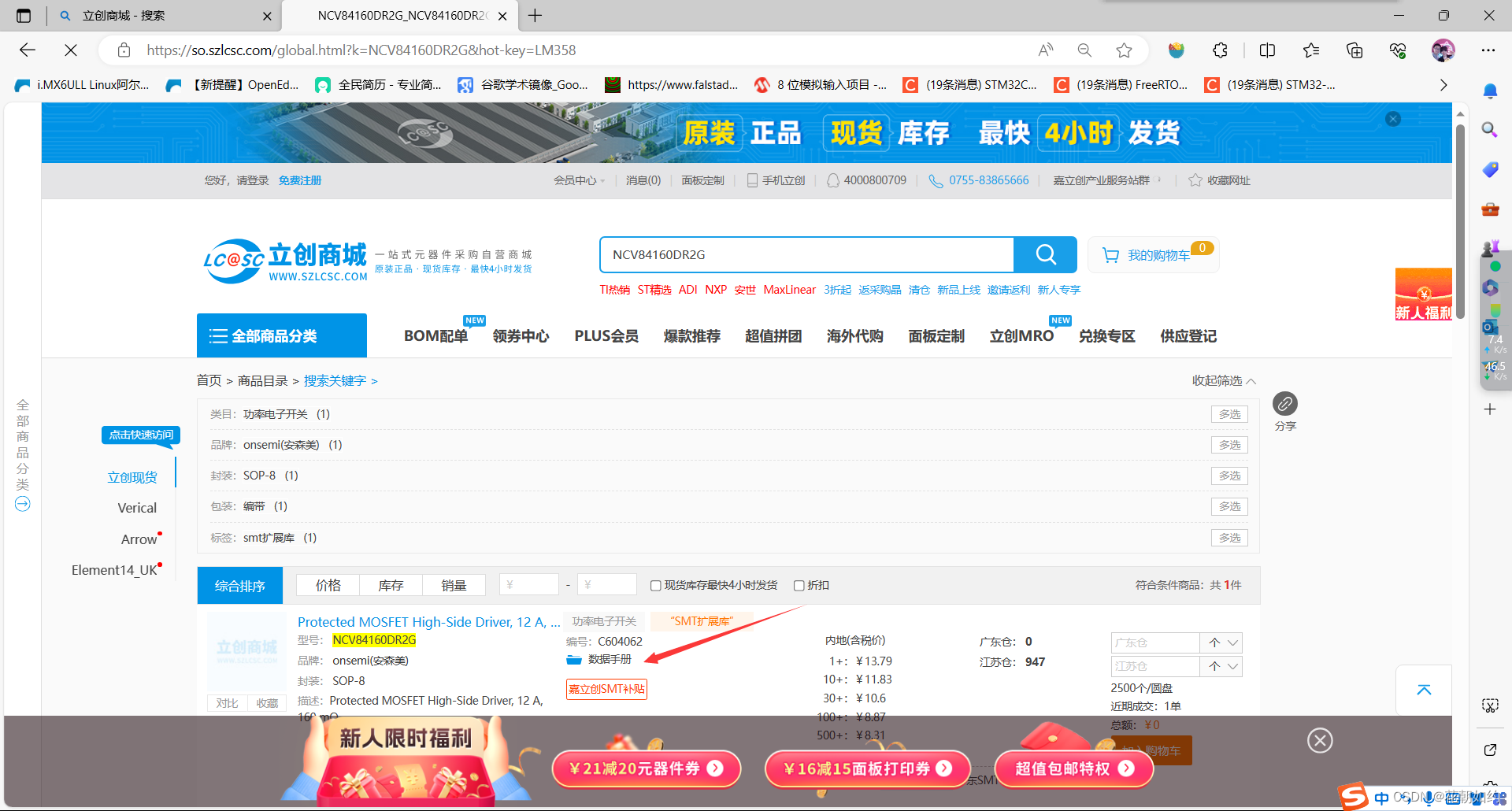Open the shopping cart 我的购物车
The height and width of the screenshot is (811, 1512).
click(x=1154, y=255)
